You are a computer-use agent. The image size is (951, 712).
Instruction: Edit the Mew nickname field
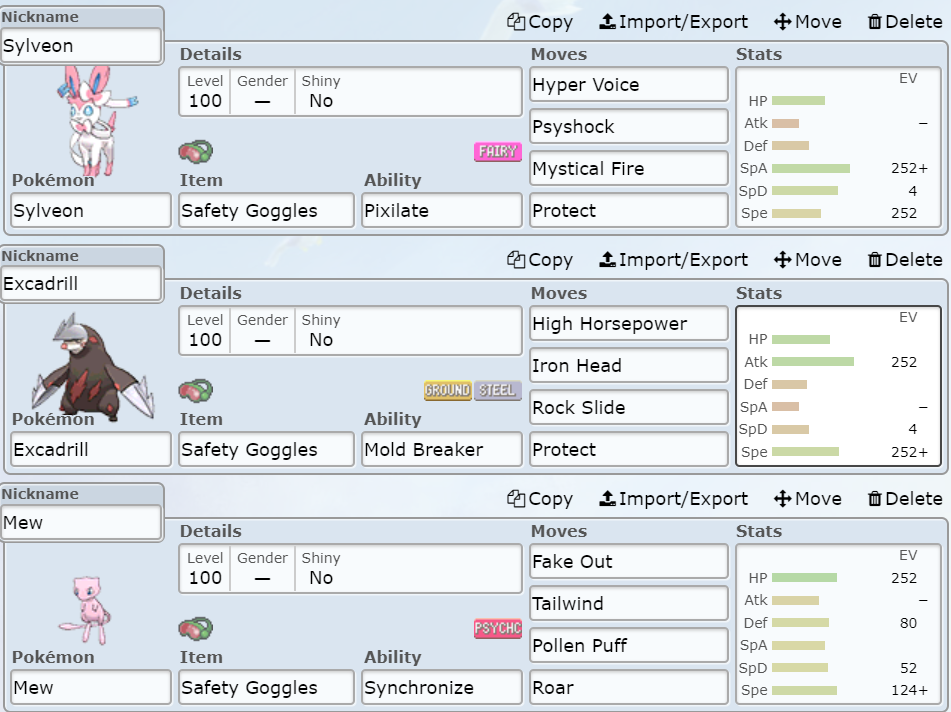(x=82, y=522)
